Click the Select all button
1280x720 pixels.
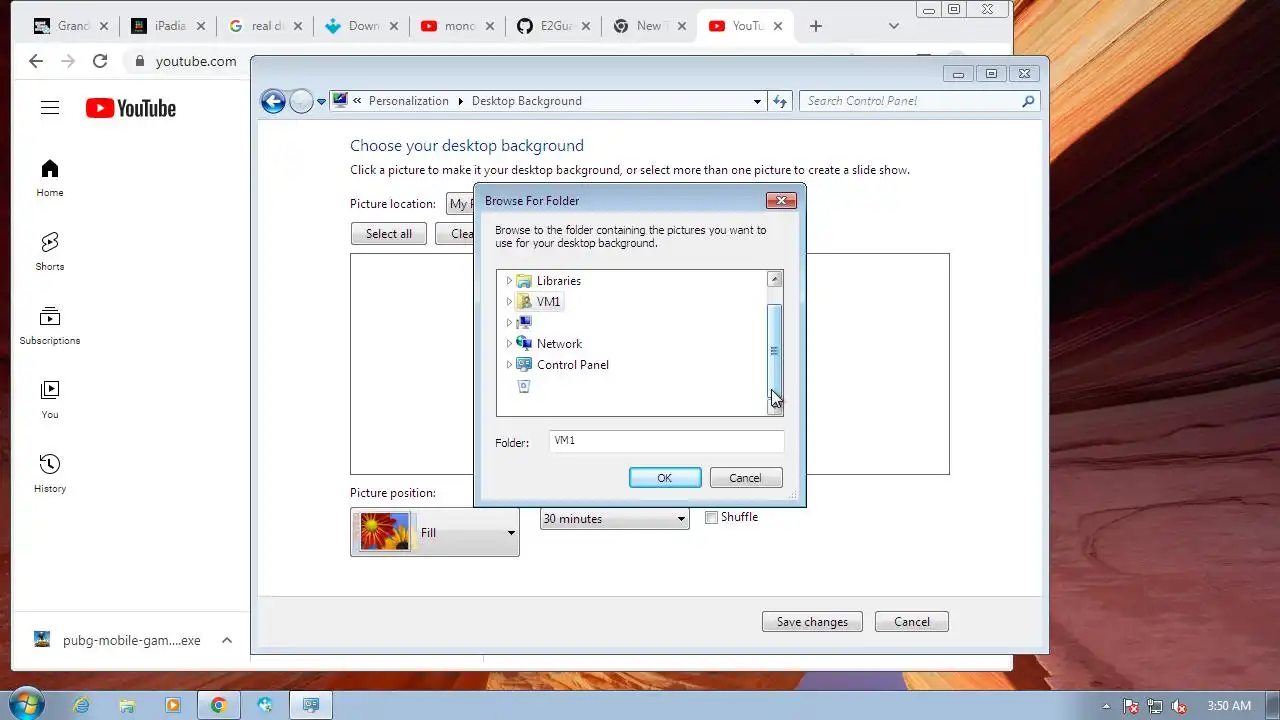pyautogui.click(x=389, y=234)
